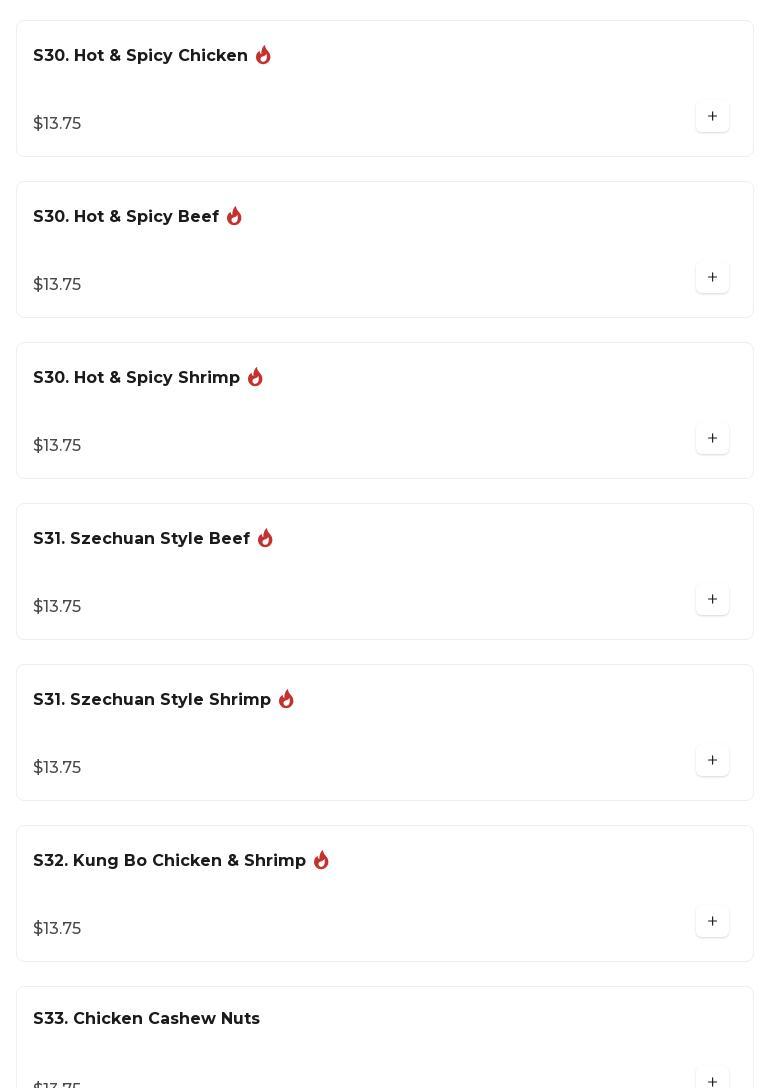Click the $13.75 price under Szechuan Style Beef
The height and width of the screenshot is (1088, 770).
coord(57,607)
